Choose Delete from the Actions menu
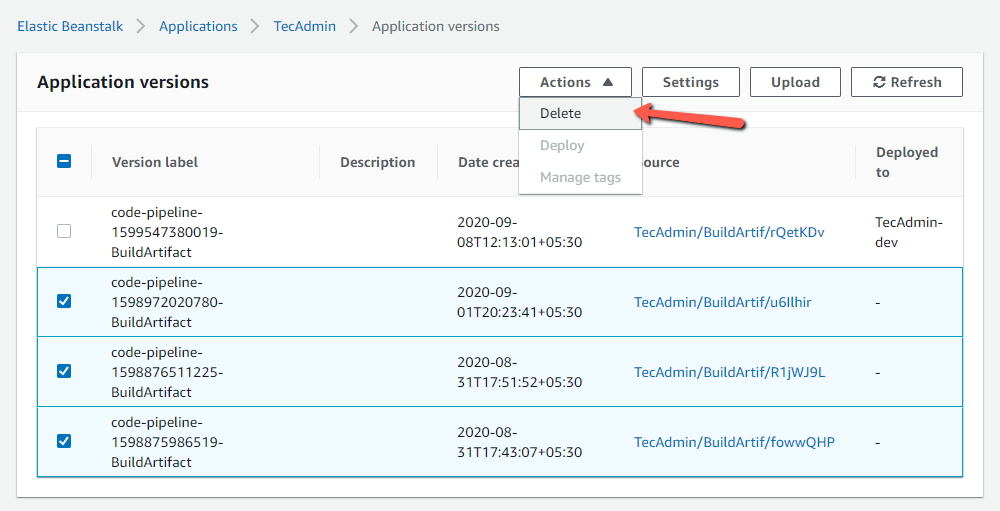1000x511 pixels. tap(580, 114)
